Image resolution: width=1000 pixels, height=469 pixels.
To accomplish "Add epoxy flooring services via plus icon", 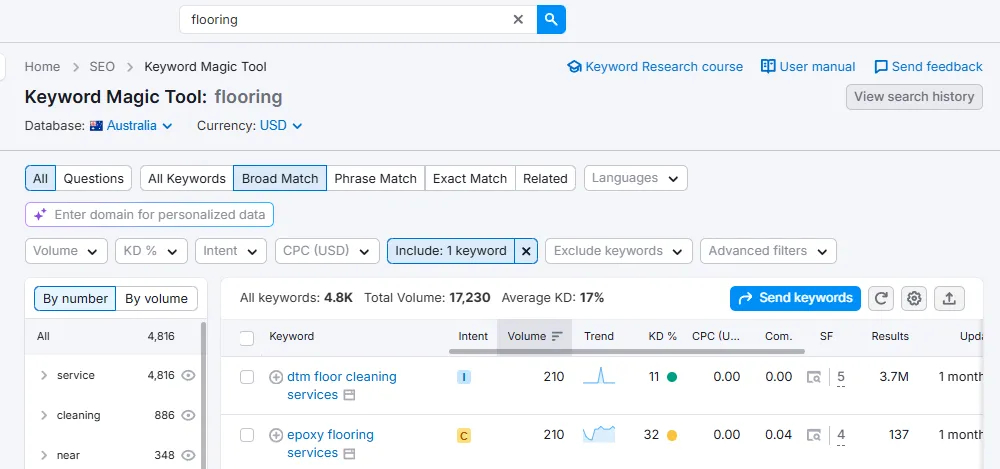I will point(276,435).
